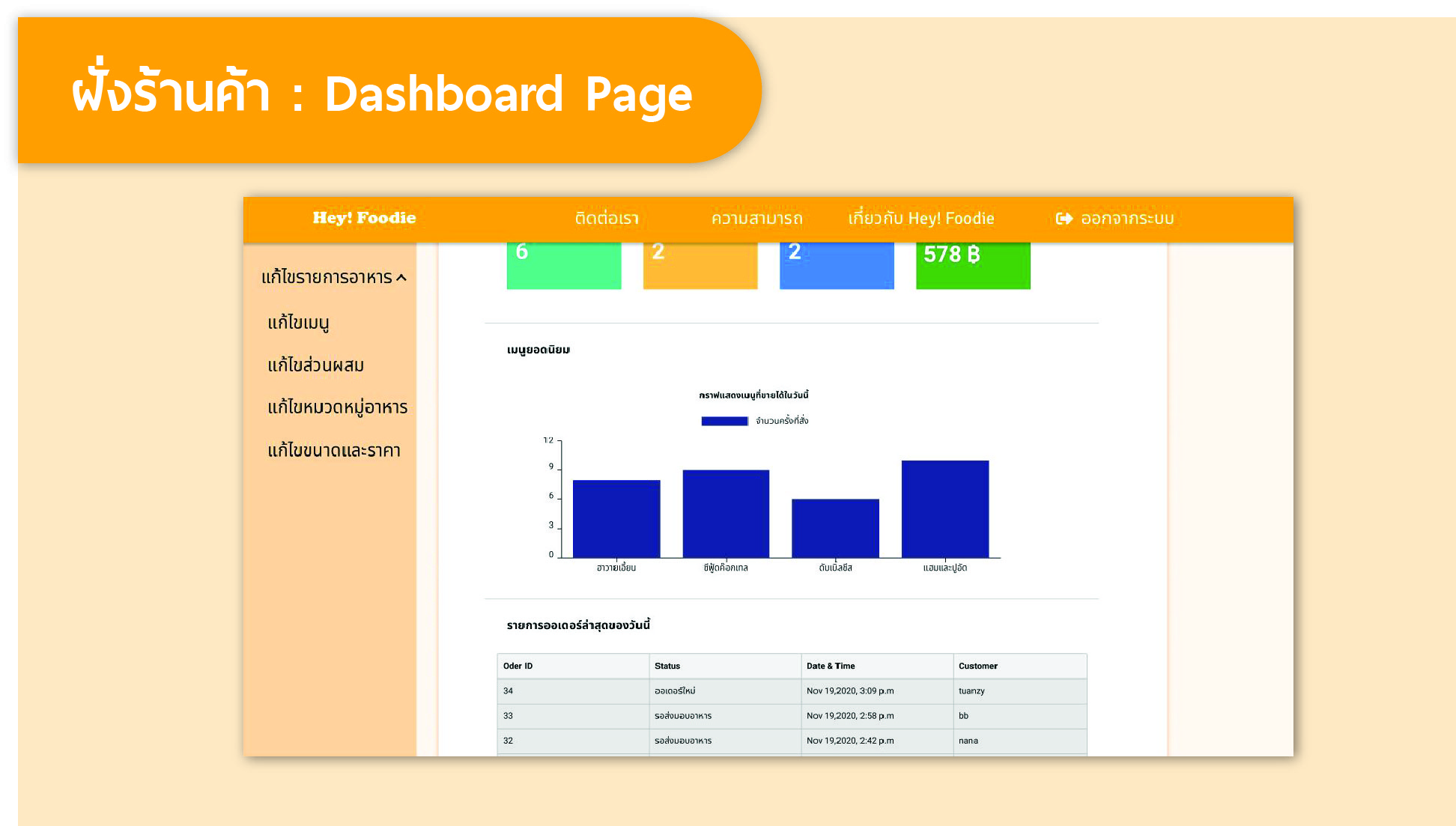Click the blue summary card showing 2
1456x826 pixels.
point(836,265)
